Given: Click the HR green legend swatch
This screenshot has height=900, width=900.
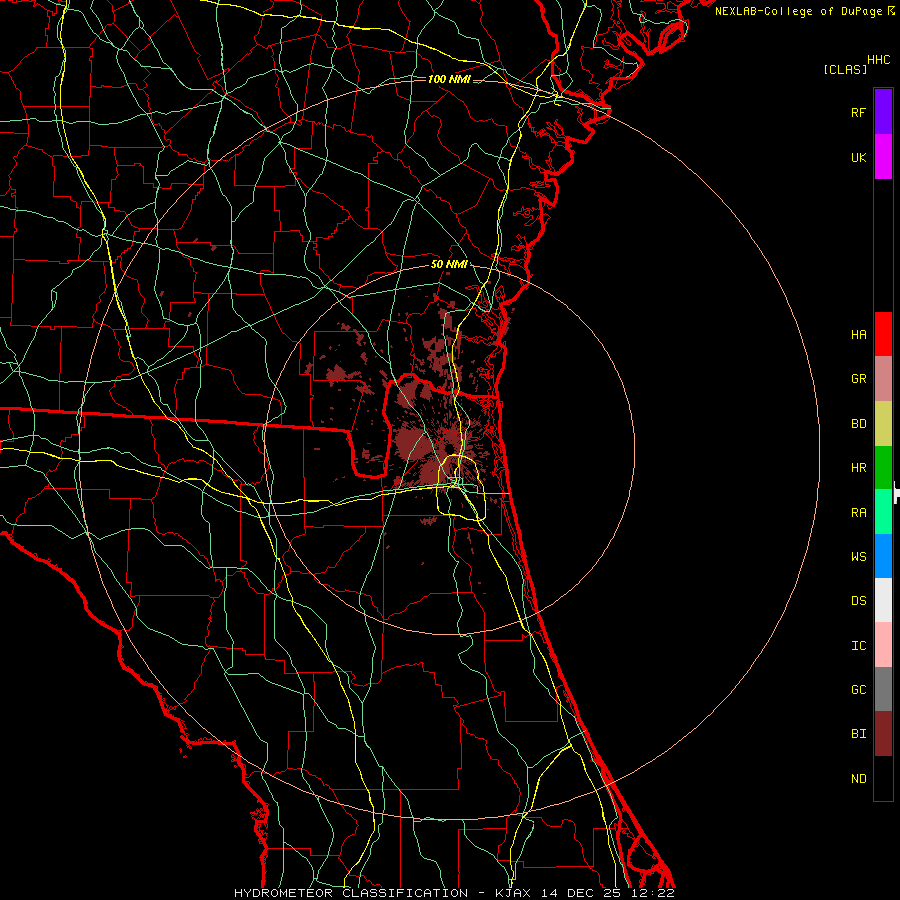Looking at the screenshot, I should (x=883, y=468).
